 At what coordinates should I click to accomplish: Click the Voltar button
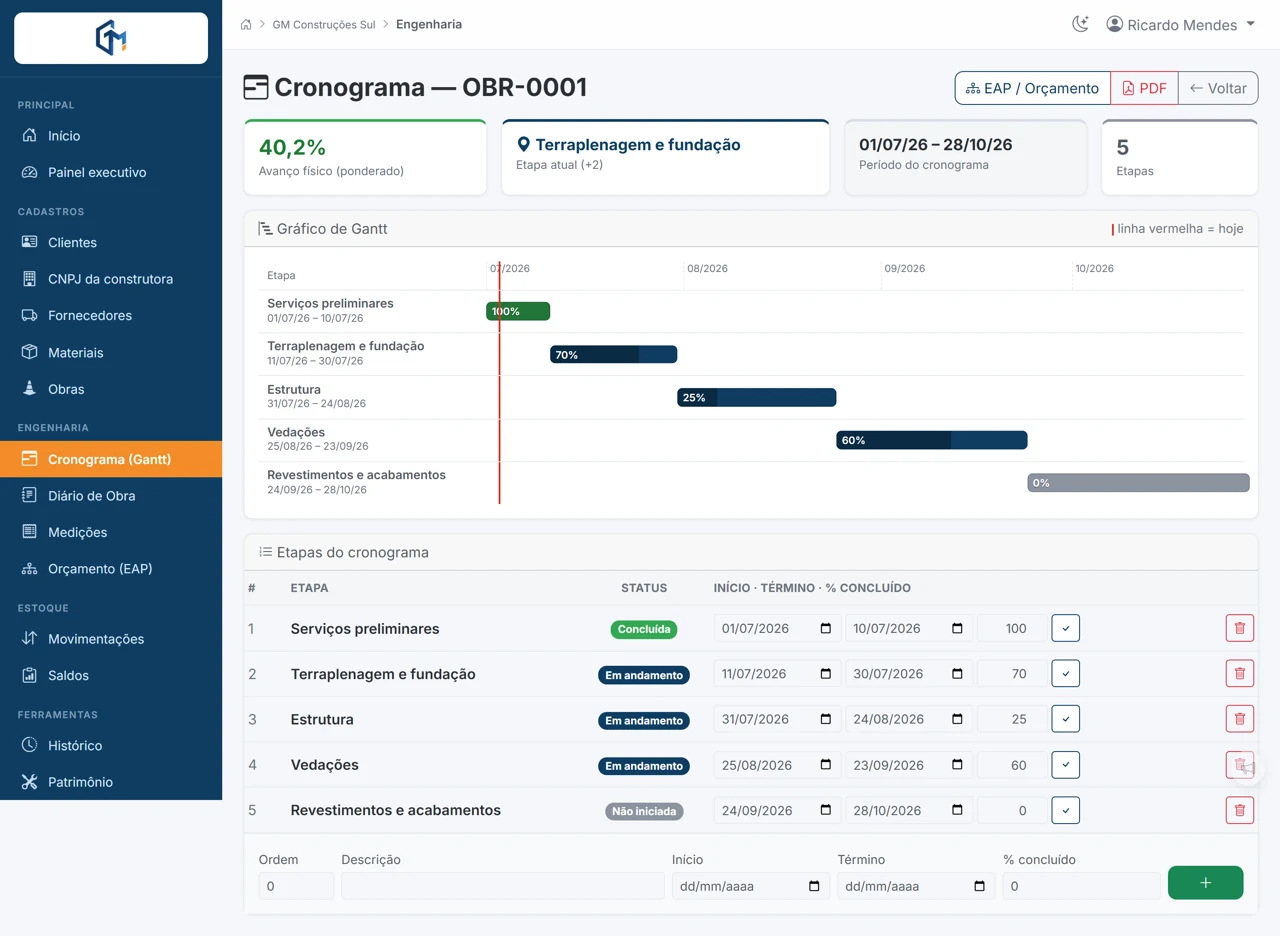point(1218,88)
